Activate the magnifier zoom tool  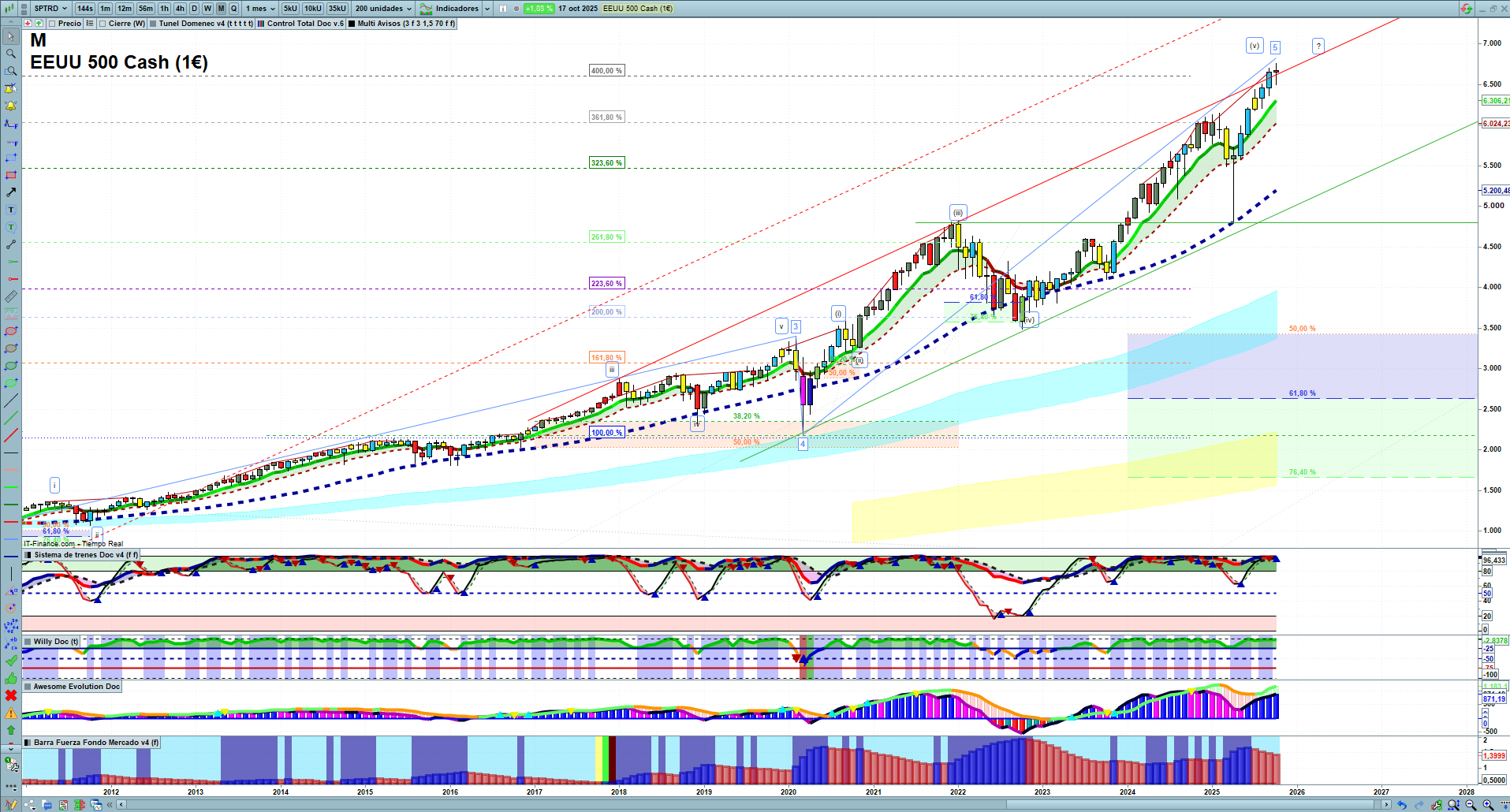pyautogui.click(x=11, y=54)
